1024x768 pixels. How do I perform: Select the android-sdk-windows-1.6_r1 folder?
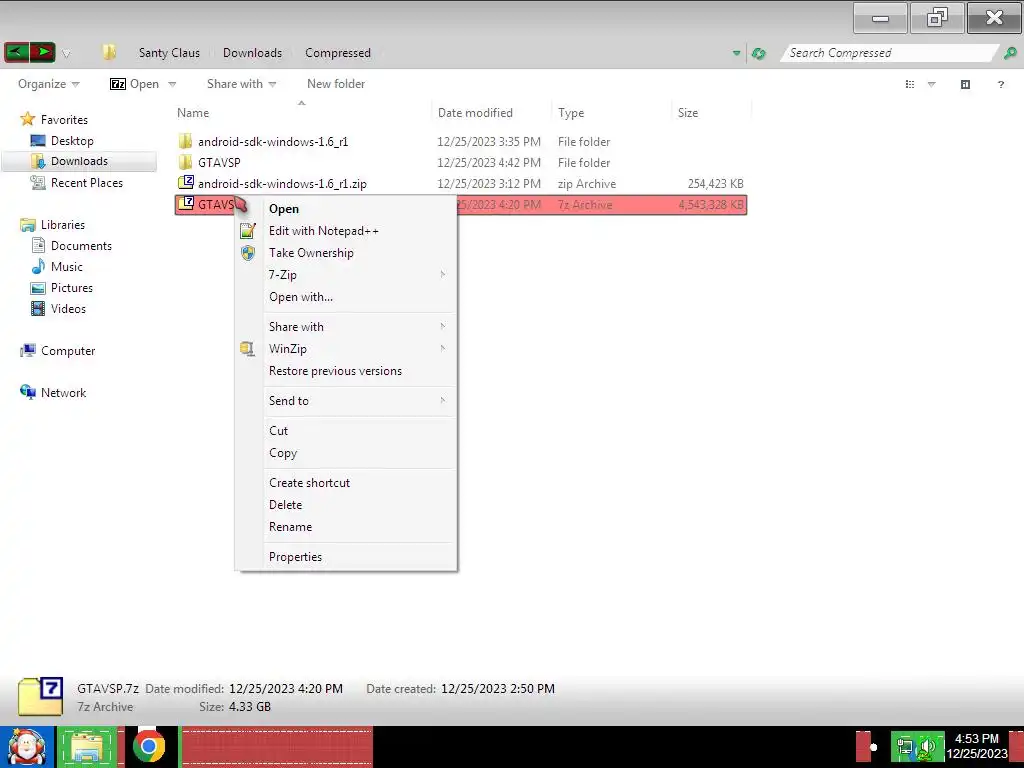[x=461, y=142]
